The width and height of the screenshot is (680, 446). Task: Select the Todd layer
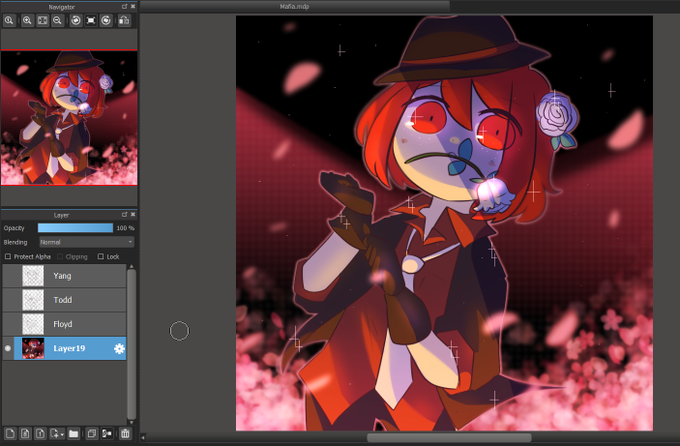64,300
